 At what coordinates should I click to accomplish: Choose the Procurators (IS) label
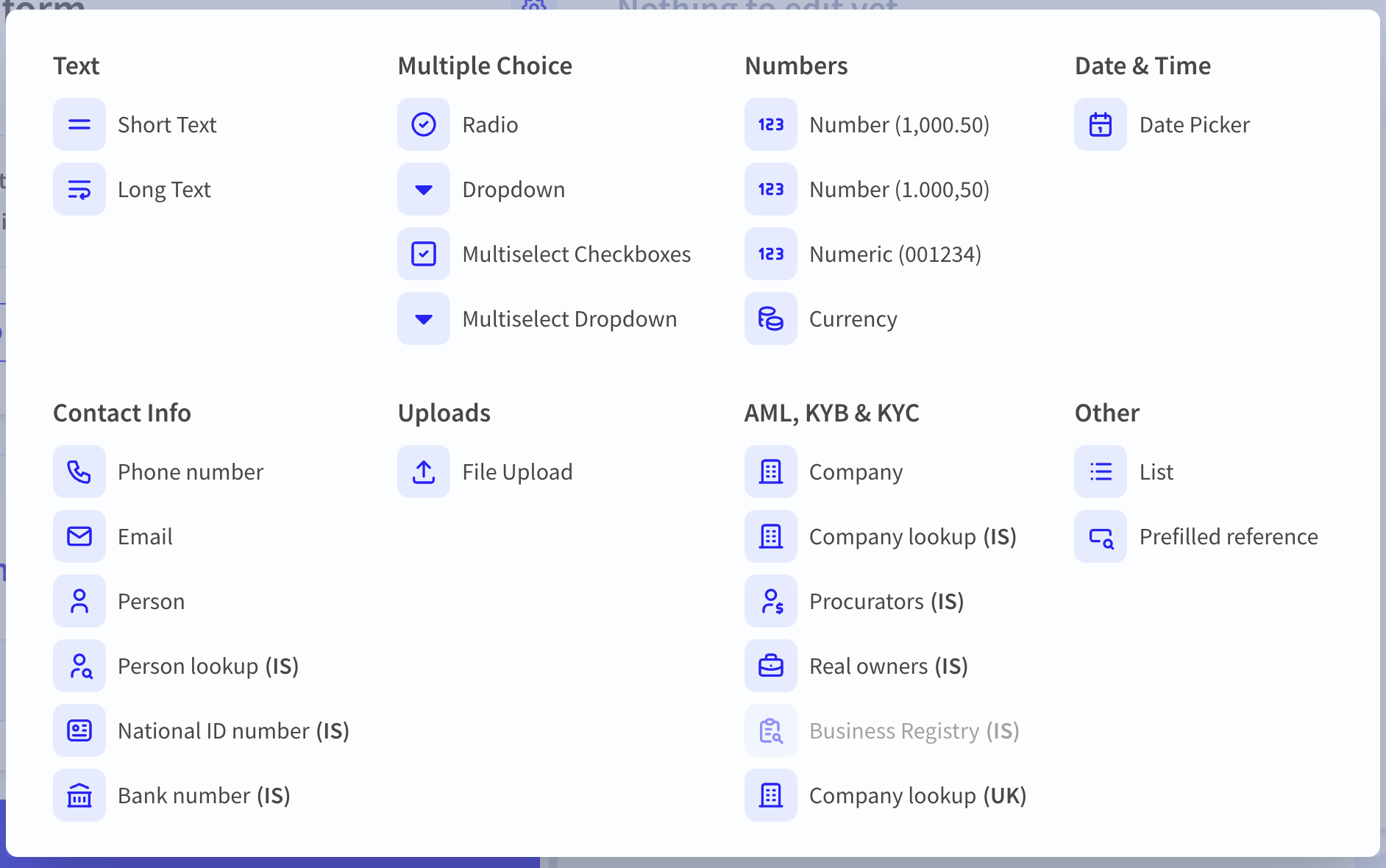point(886,602)
